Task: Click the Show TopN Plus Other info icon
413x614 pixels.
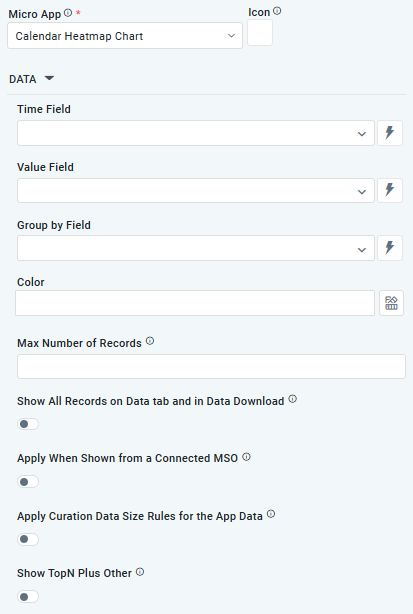Action: click(x=140, y=572)
